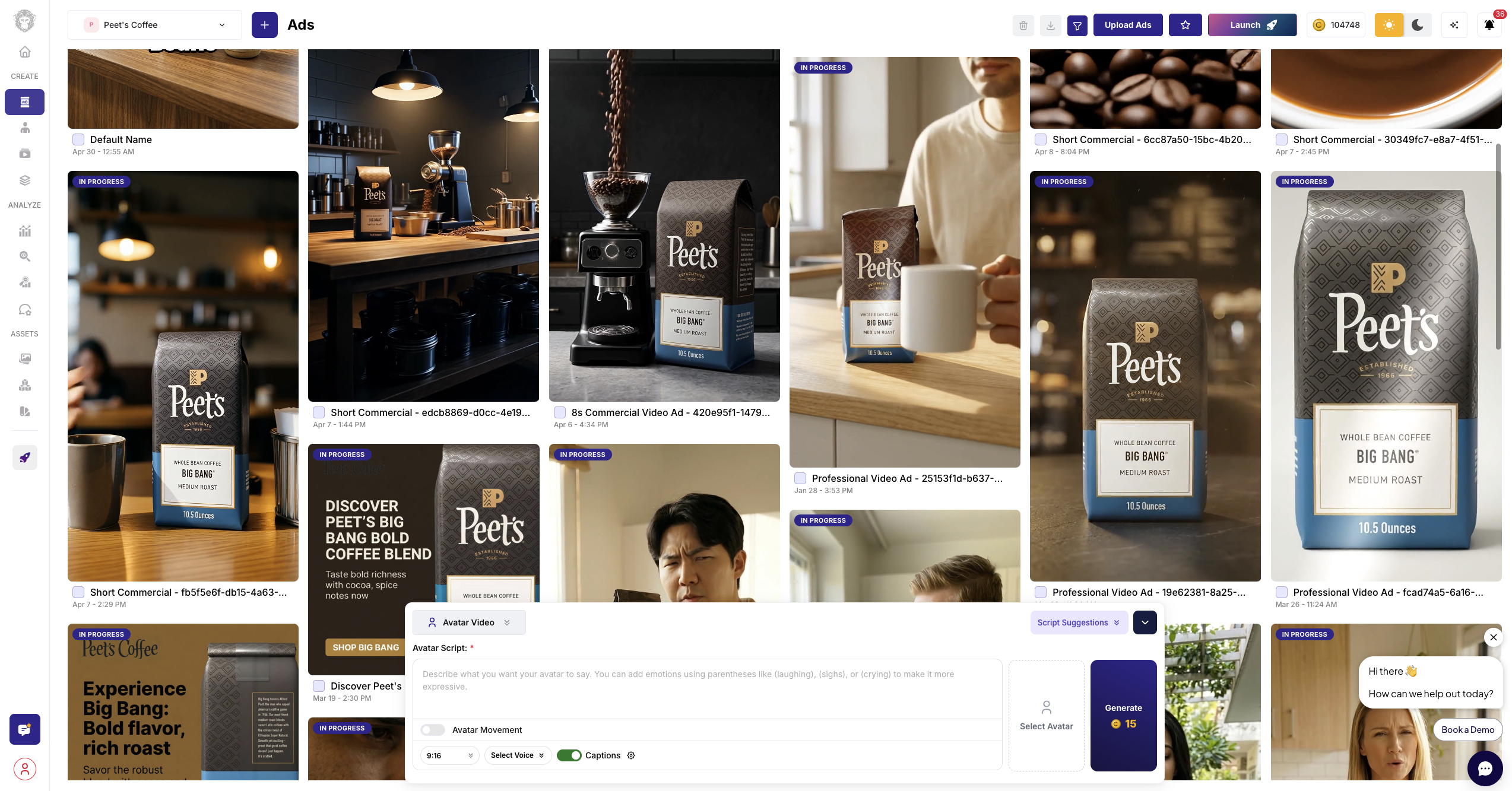Expand the Script Suggestions dropdown

point(1079,622)
